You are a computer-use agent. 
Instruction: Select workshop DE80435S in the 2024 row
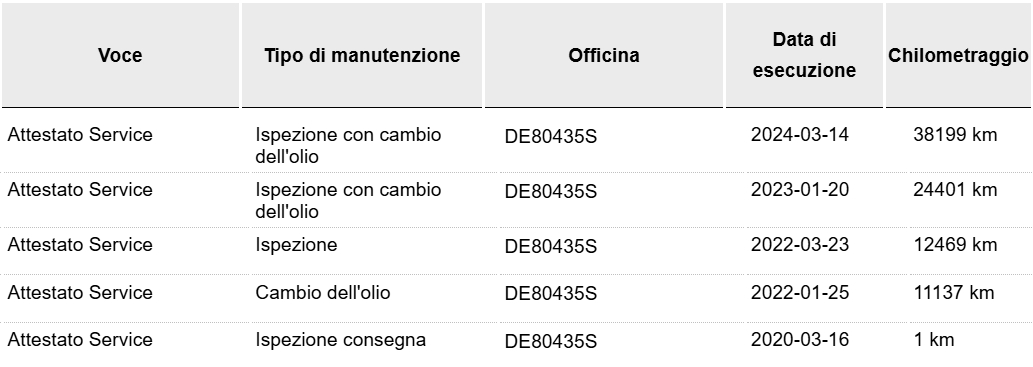551,136
